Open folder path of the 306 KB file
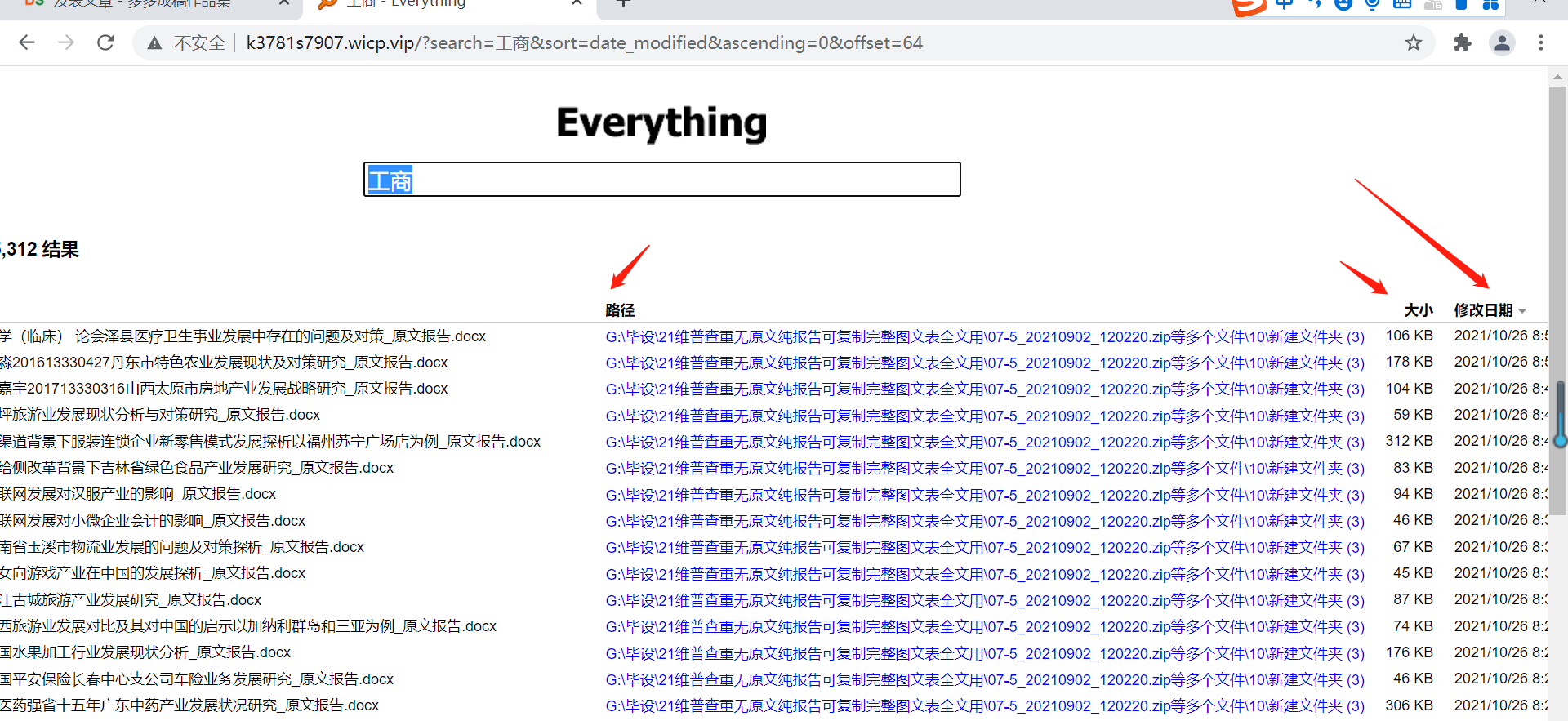Image resolution: width=1568 pixels, height=721 pixels. click(985, 705)
